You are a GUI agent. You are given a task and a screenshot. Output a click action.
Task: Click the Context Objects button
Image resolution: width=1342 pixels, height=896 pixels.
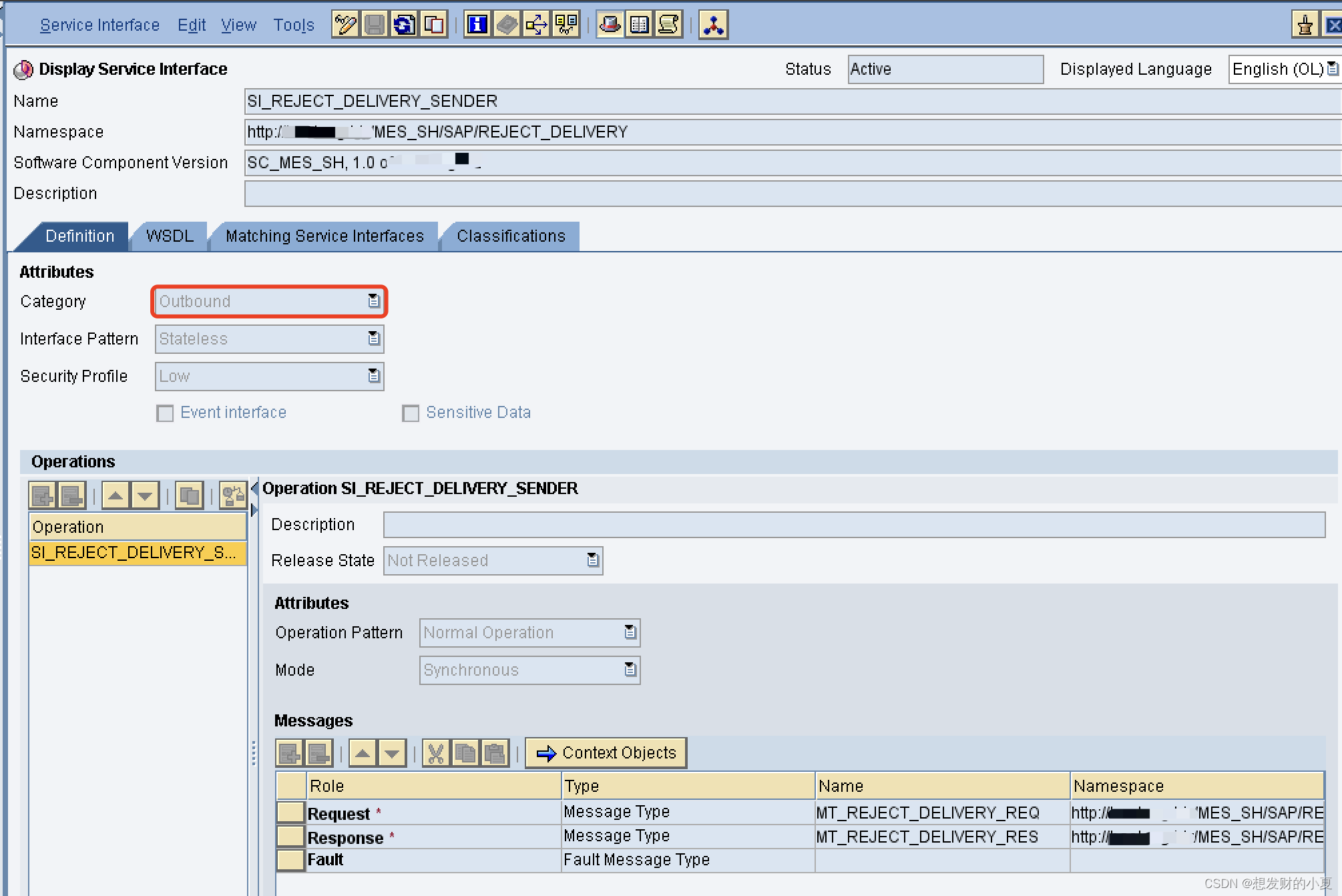(606, 753)
